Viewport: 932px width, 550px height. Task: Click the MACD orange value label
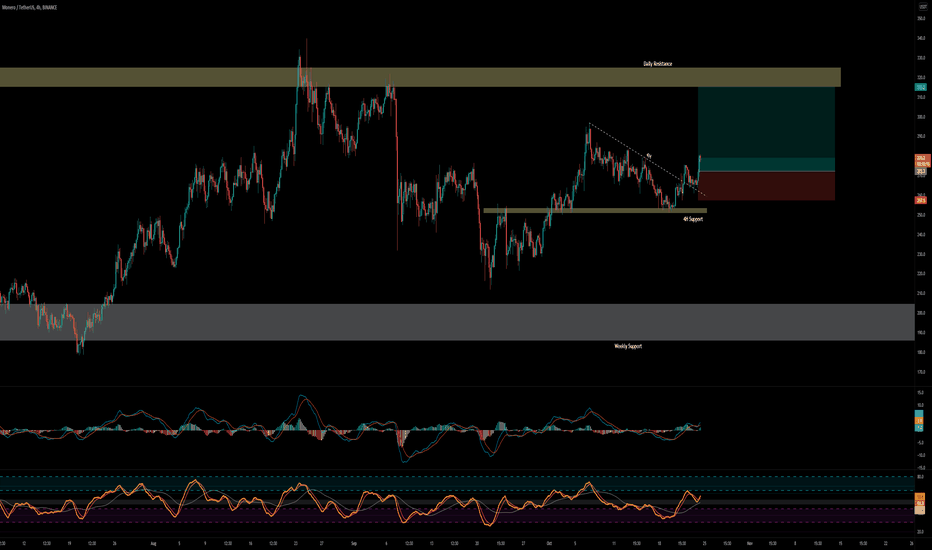point(919,421)
